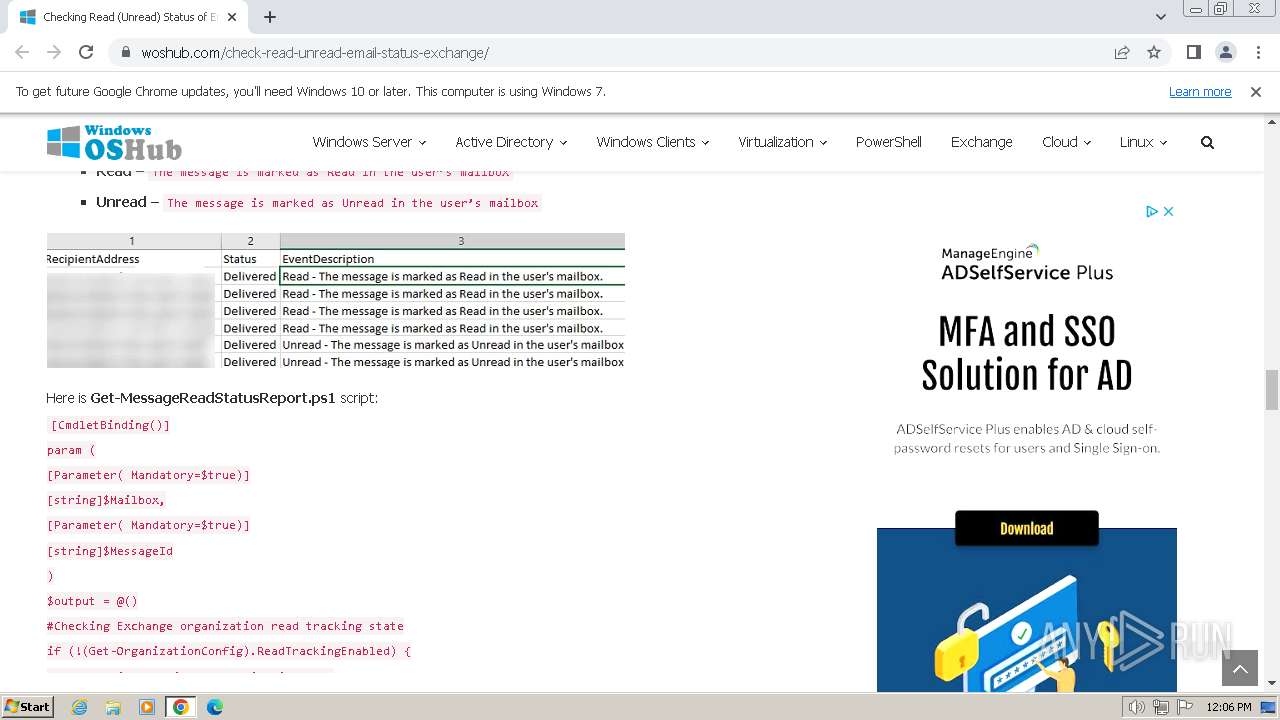Open Chrome three-dot menu
1280x720 pixels.
tap(1257, 53)
